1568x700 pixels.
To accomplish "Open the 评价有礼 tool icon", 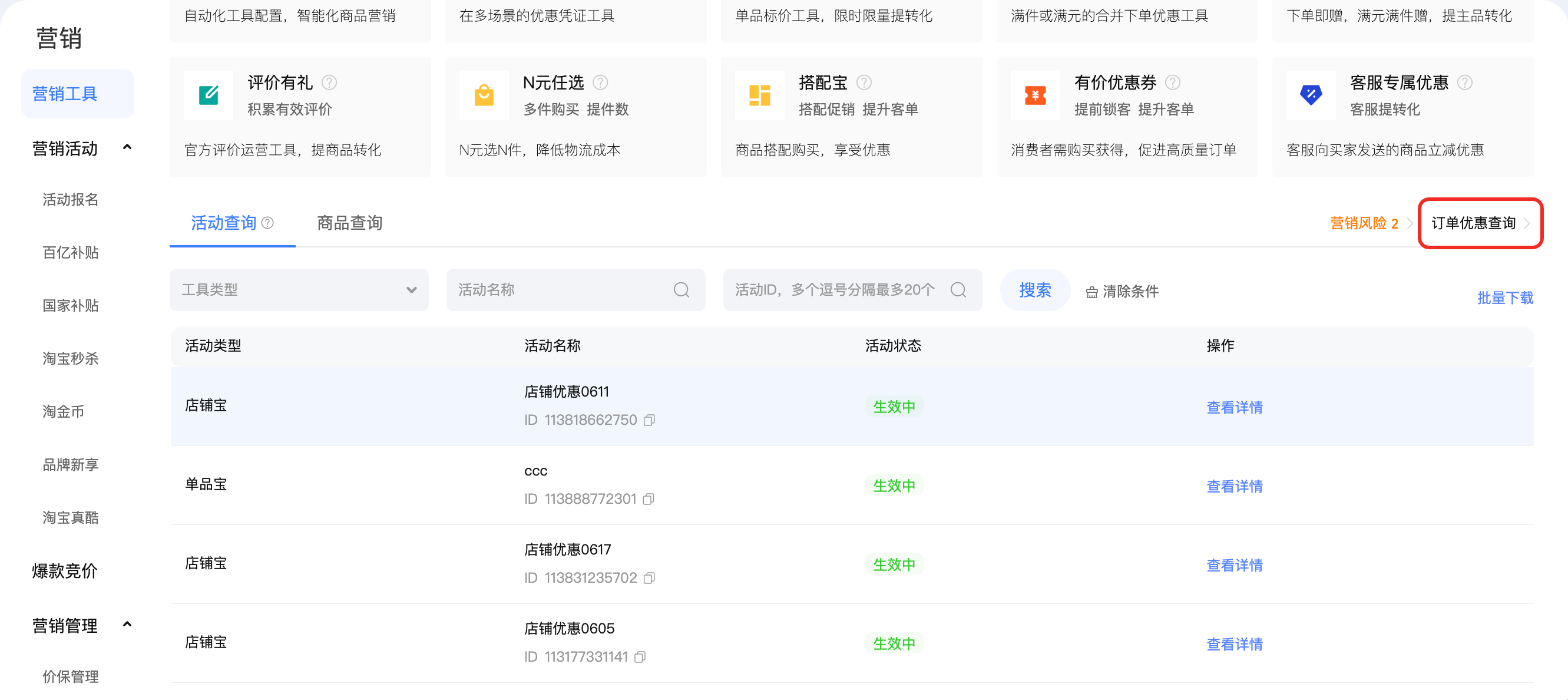I will click(208, 95).
